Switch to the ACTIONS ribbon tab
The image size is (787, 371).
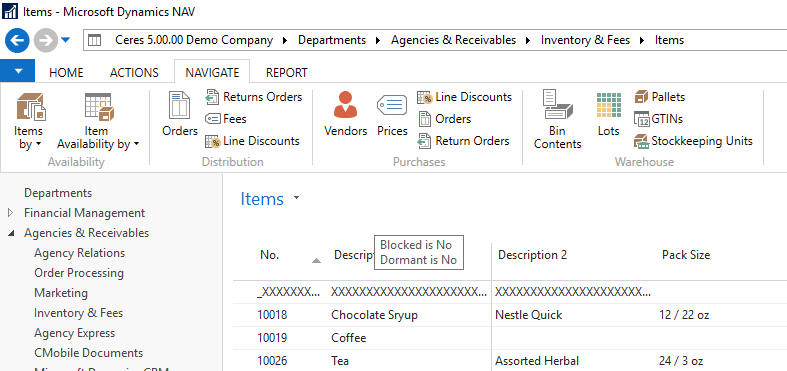[x=134, y=73]
